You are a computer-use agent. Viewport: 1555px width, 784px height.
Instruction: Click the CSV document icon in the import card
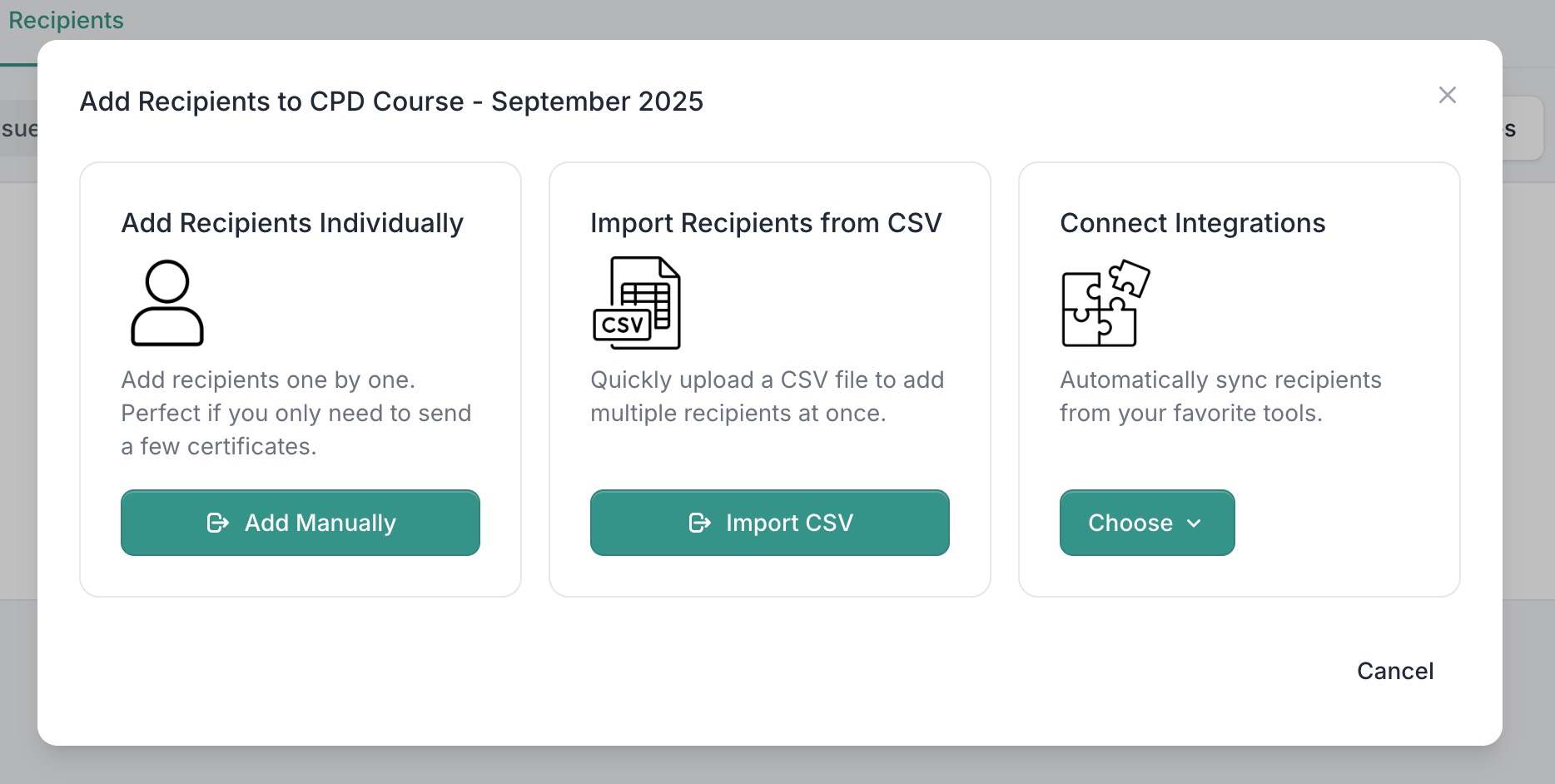coord(636,302)
